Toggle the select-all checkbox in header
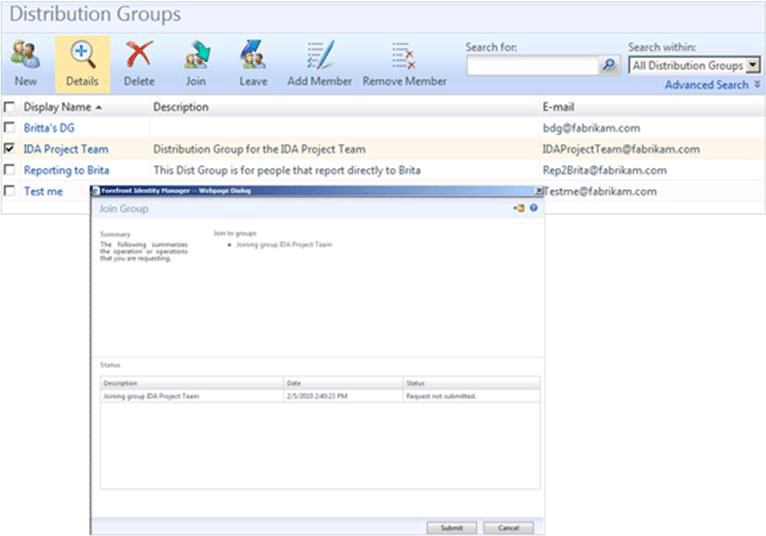Screen dimensions: 766x536 9,107
